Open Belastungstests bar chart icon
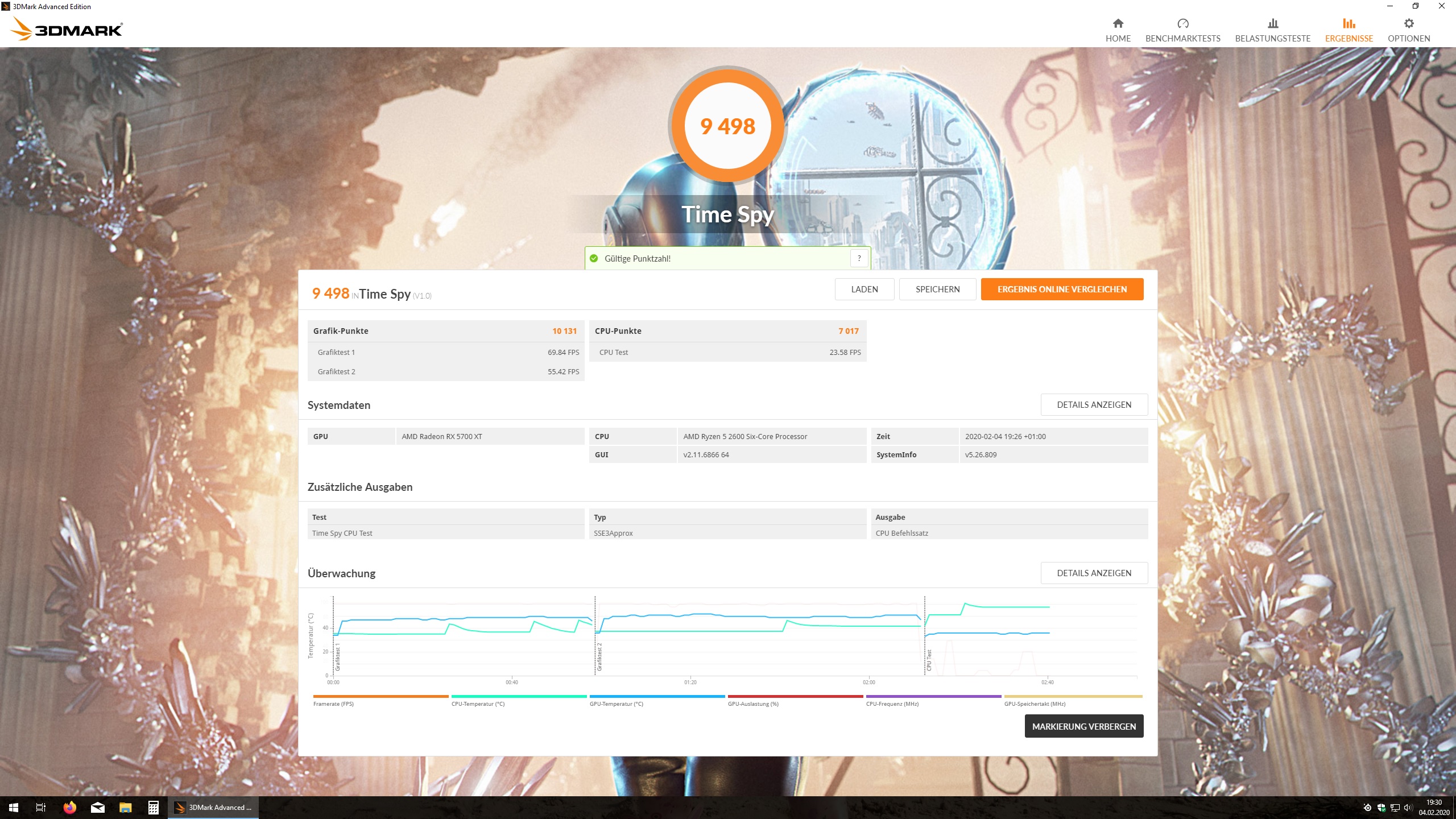The height and width of the screenshot is (819, 1456). (1272, 24)
